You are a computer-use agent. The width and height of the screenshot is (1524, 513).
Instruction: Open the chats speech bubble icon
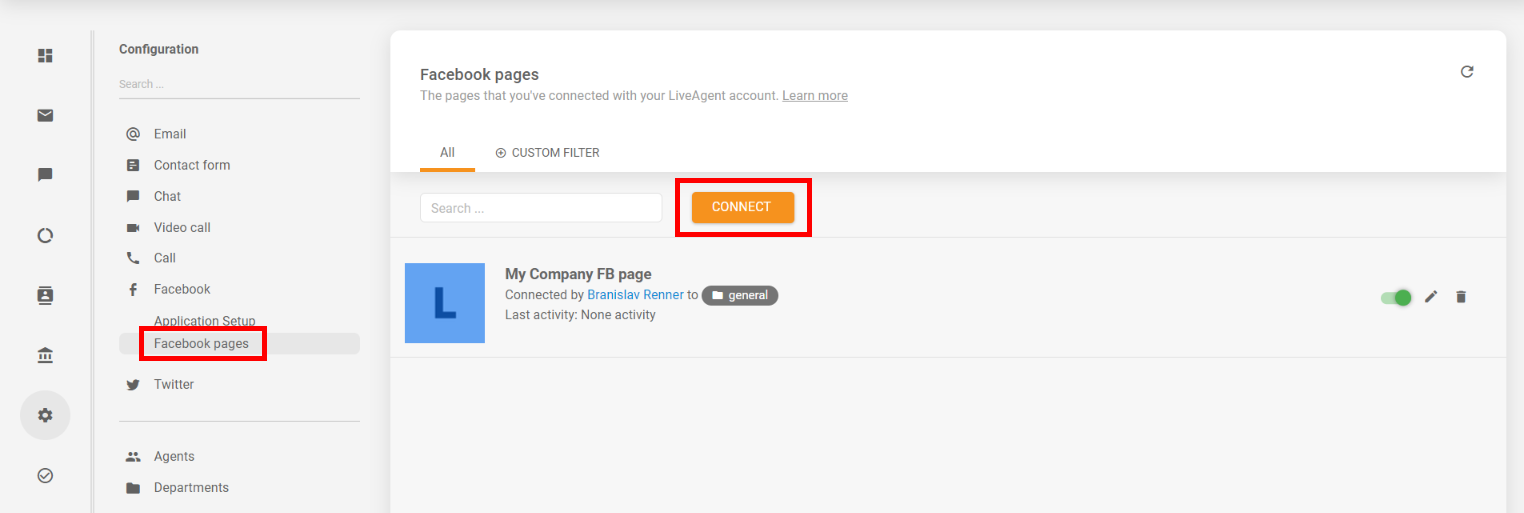(x=45, y=175)
